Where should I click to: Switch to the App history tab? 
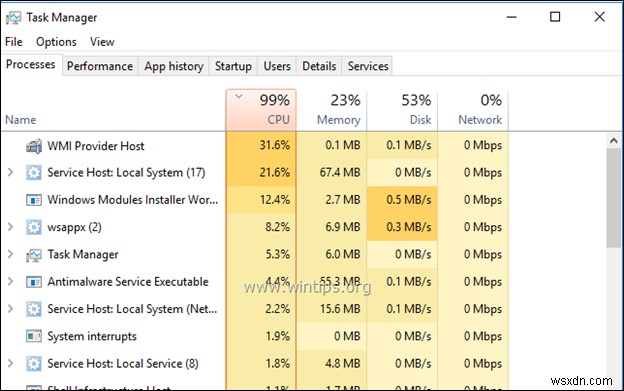click(174, 66)
